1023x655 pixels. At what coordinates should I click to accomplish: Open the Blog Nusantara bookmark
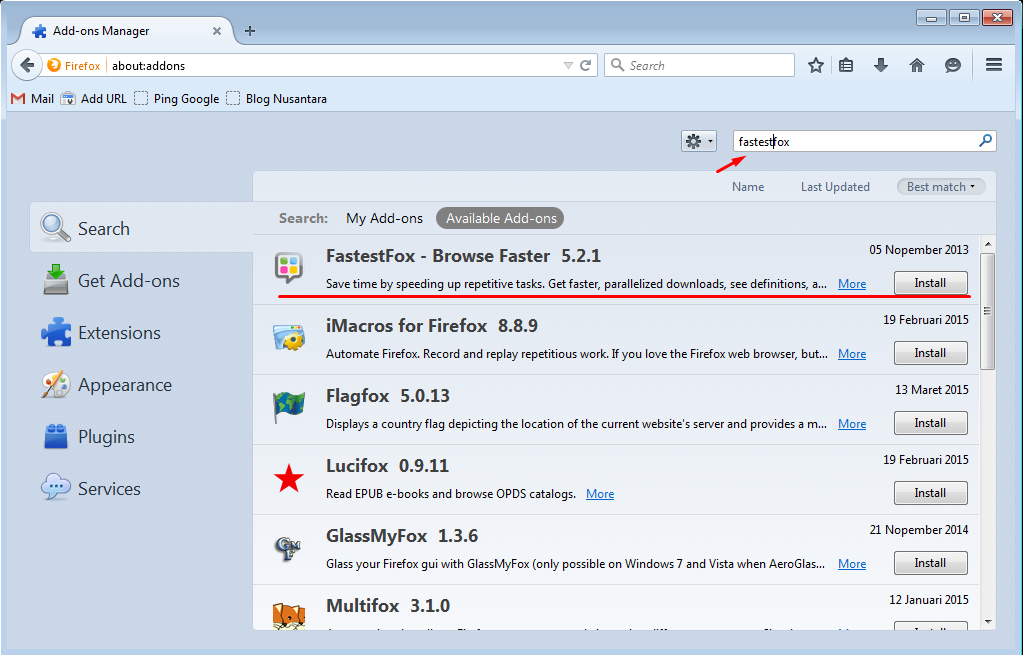(x=277, y=99)
